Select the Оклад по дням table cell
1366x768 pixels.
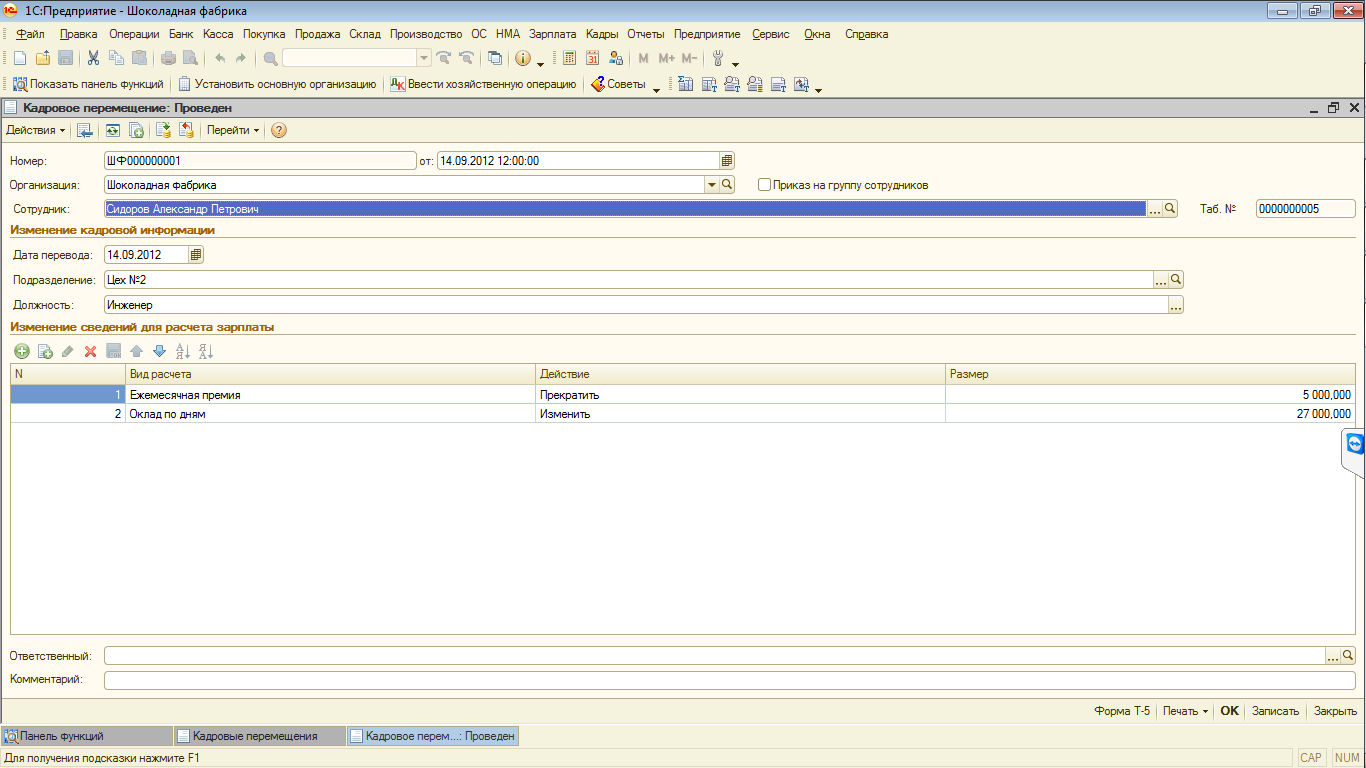pos(331,414)
